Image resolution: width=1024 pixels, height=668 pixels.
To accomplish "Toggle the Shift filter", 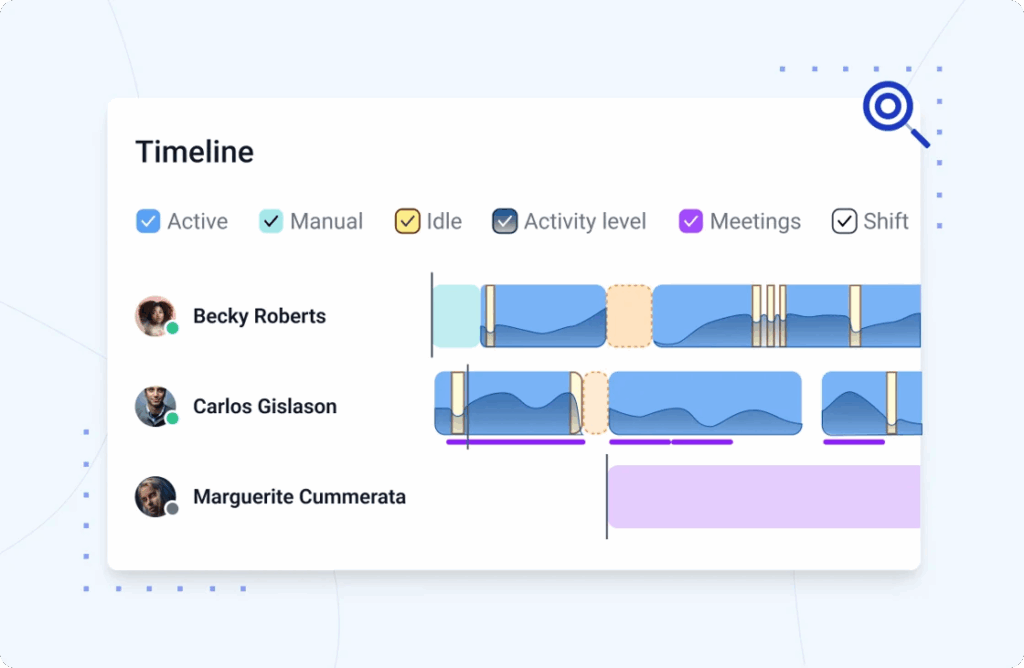I will pos(843,221).
